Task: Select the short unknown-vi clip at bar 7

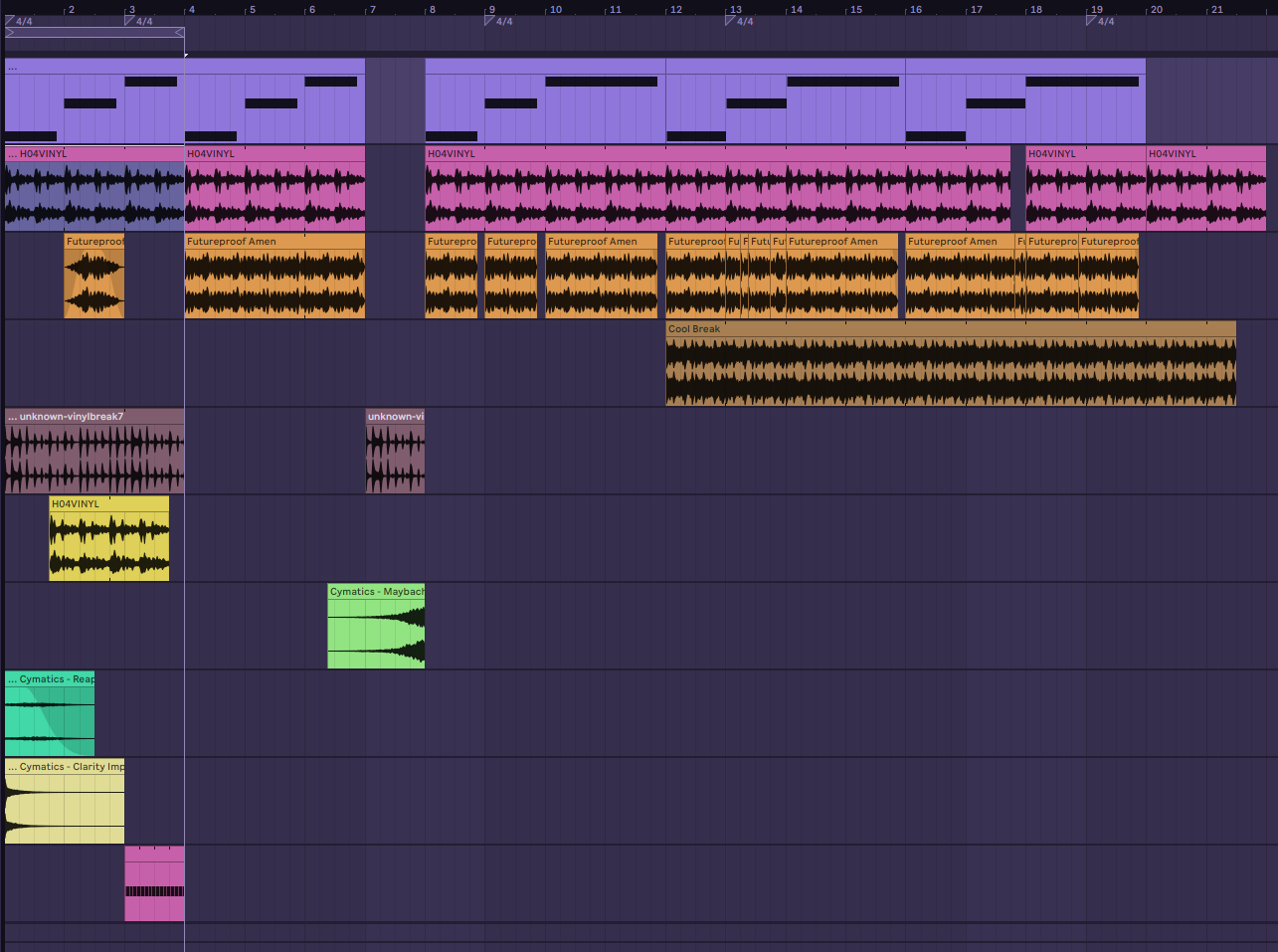Action: click(395, 451)
